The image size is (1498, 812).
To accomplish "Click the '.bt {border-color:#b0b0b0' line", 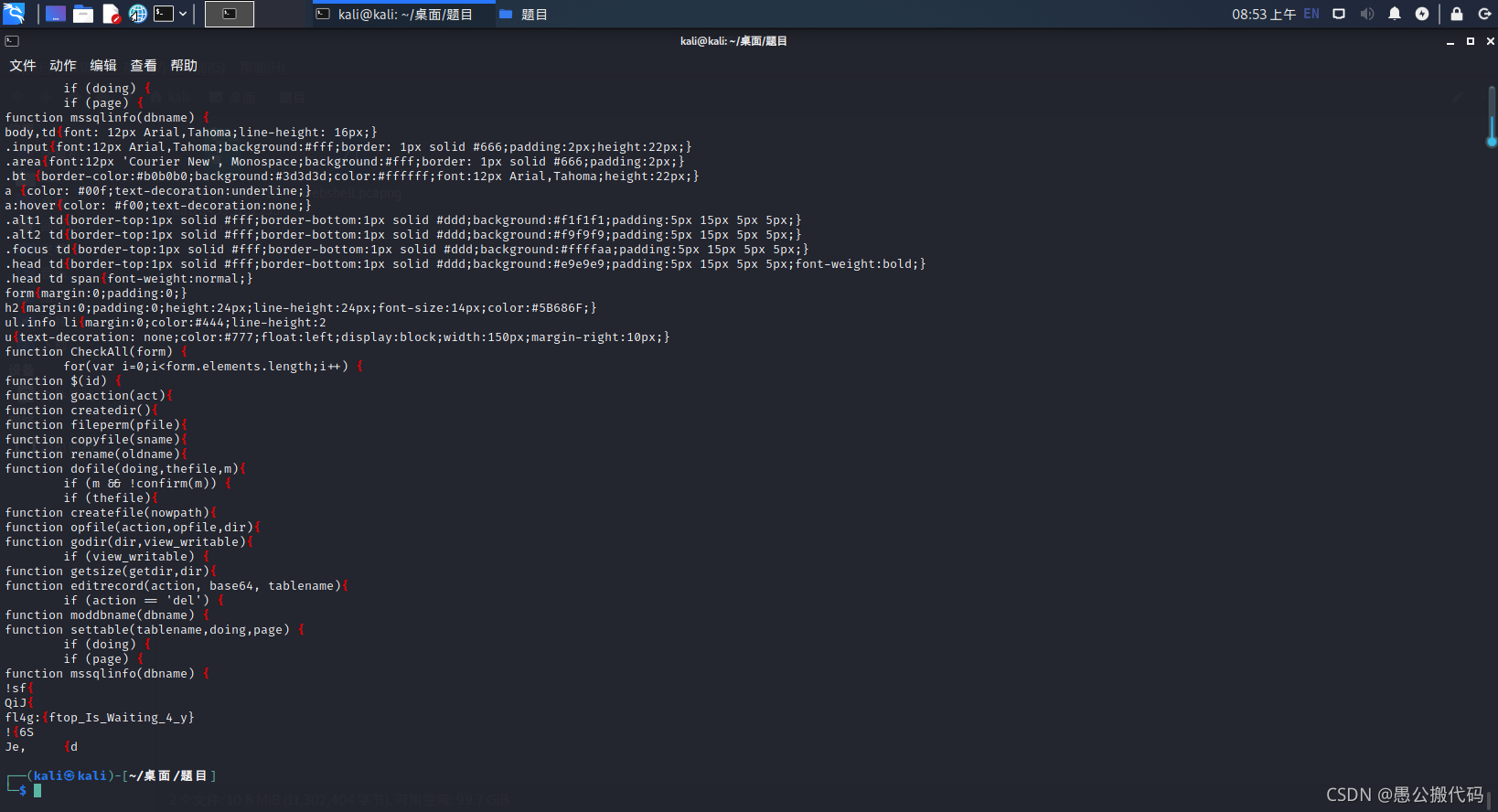I will click(x=352, y=176).
